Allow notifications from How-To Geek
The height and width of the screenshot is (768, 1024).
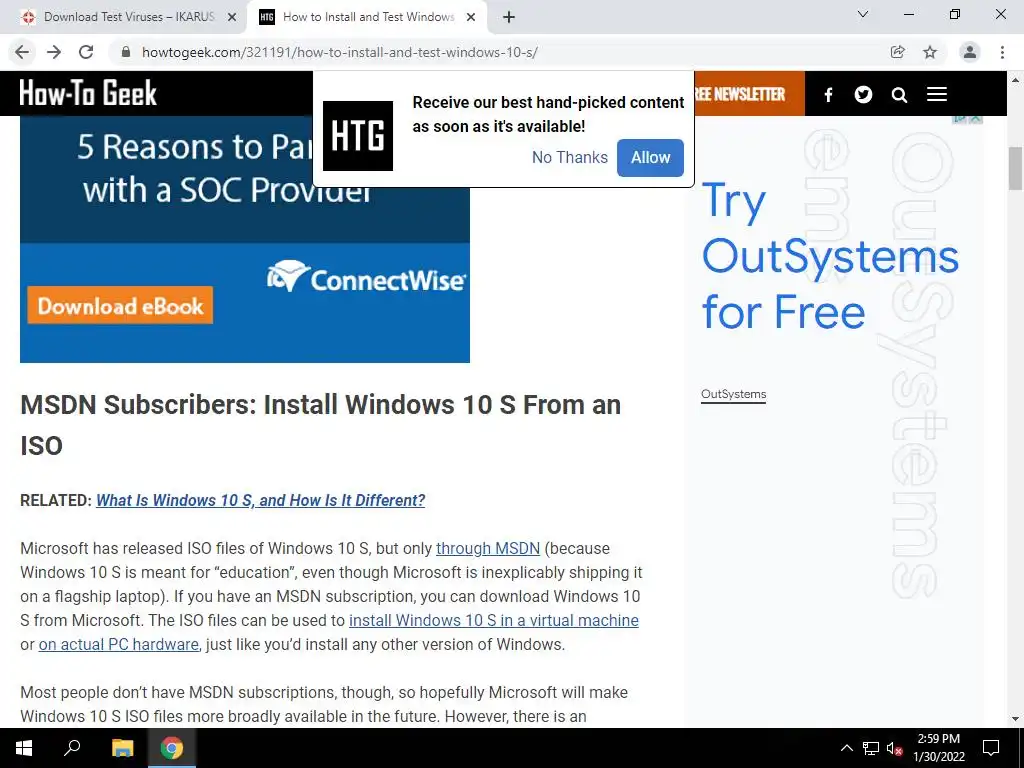650,157
